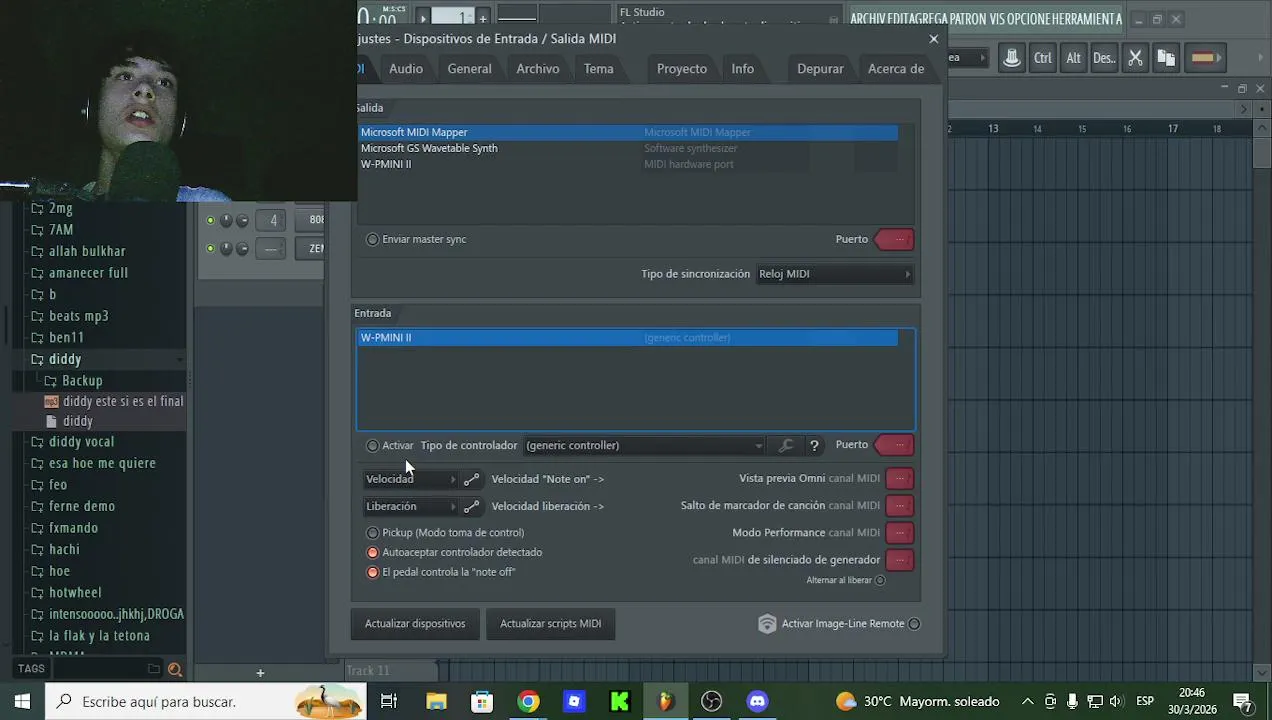The height and width of the screenshot is (720, 1272).
Task: Expand the Backup subfolder
Action: click(x=82, y=381)
